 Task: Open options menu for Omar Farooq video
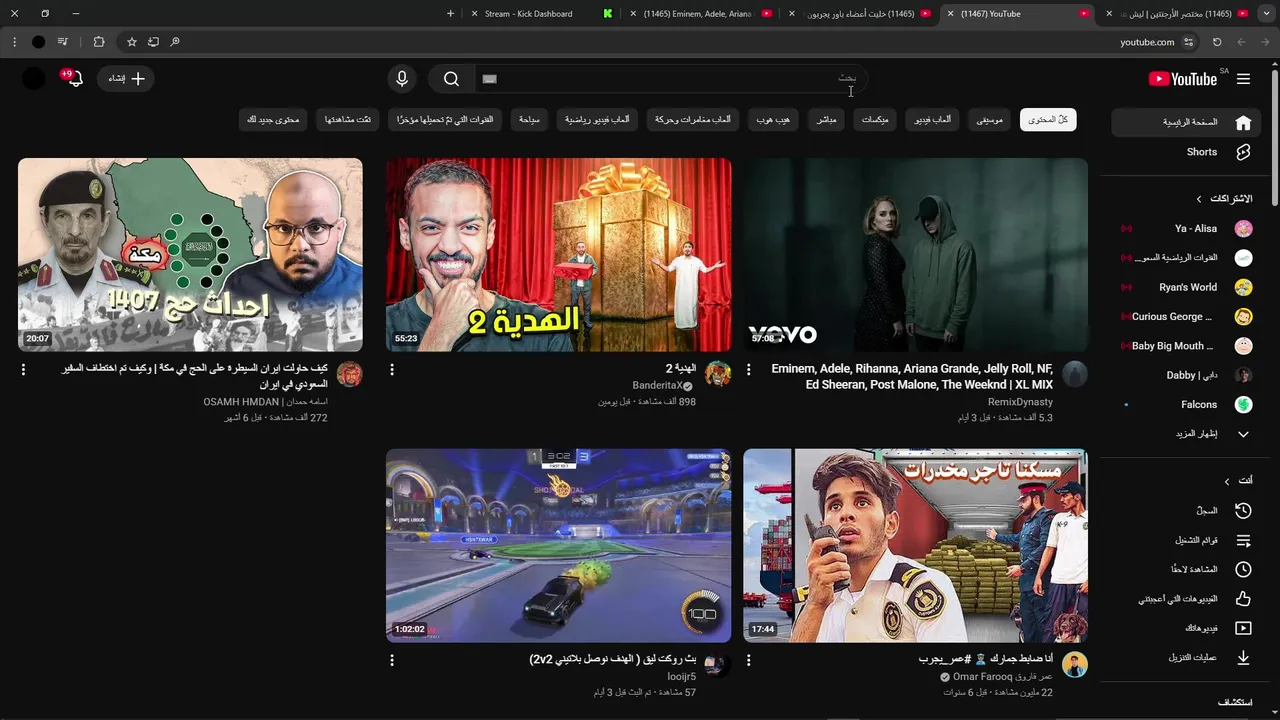click(749, 661)
